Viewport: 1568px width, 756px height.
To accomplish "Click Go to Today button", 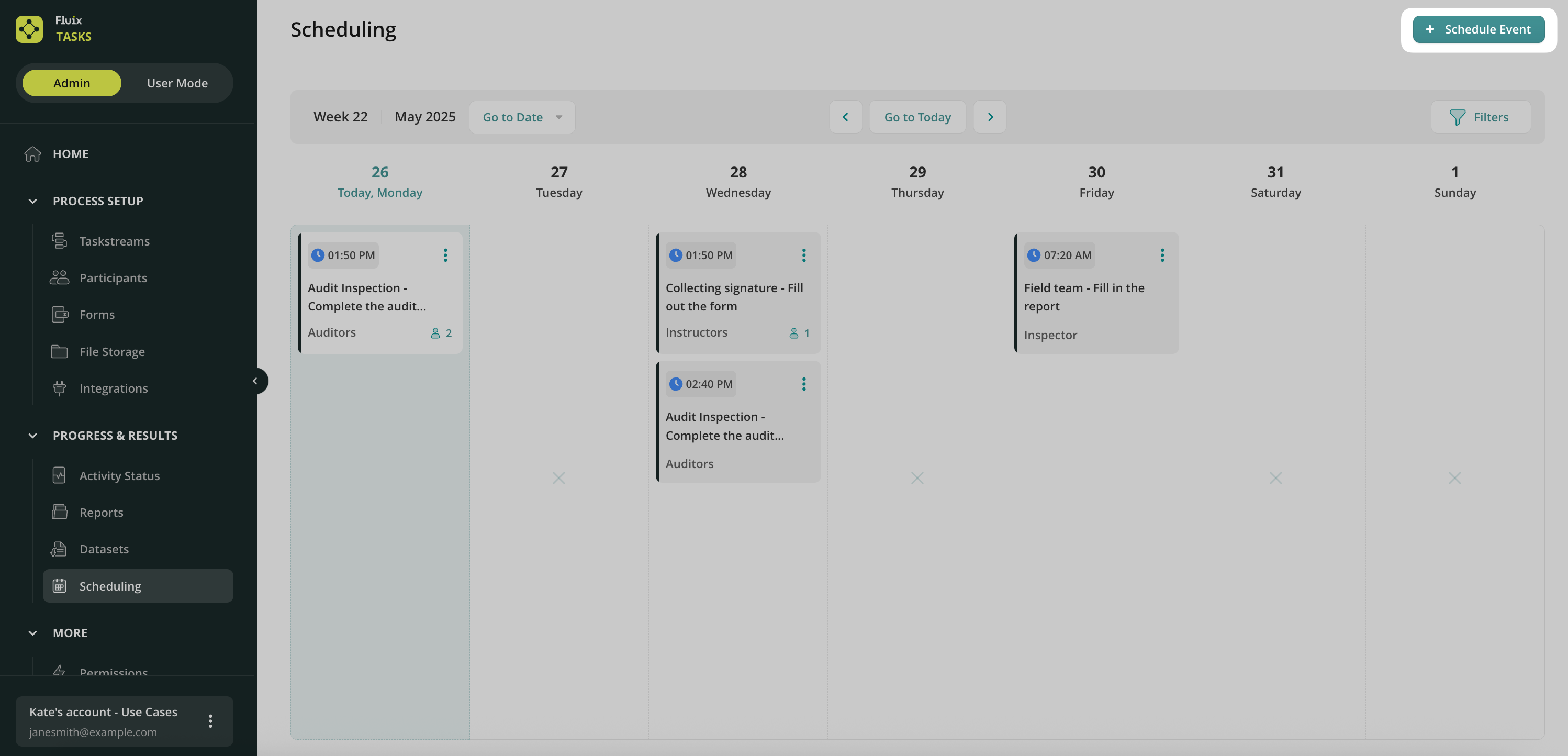I will [x=917, y=117].
